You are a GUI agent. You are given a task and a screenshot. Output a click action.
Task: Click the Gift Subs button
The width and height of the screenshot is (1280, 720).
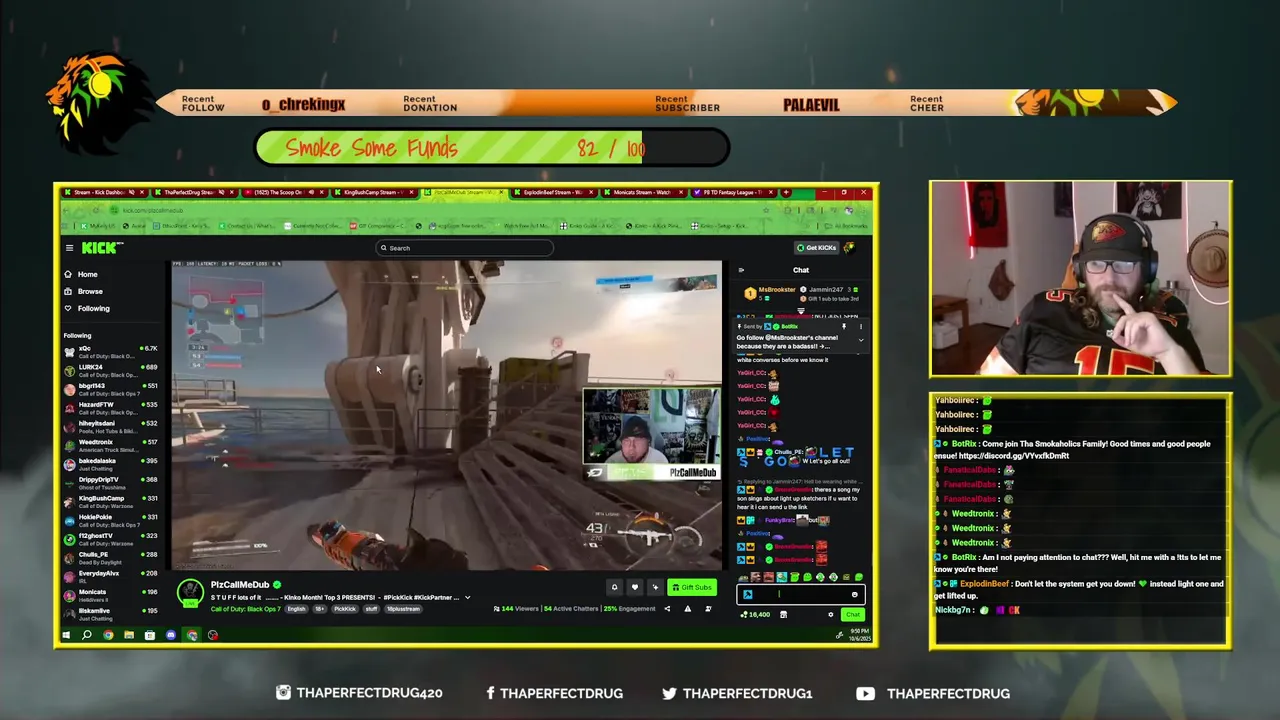point(692,587)
